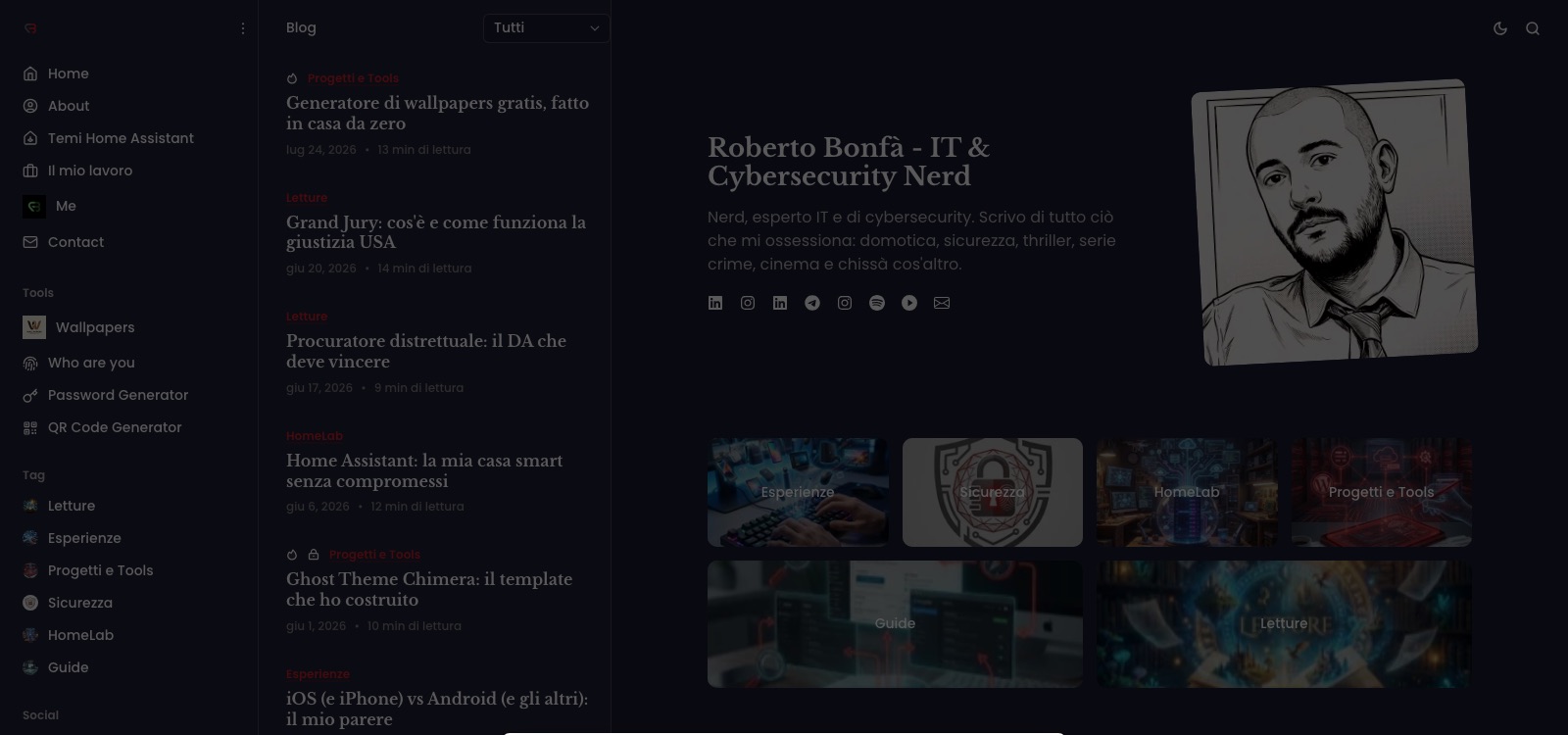1568x735 pixels.
Task: Open site search via magnifier icon
Action: coord(1533,28)
